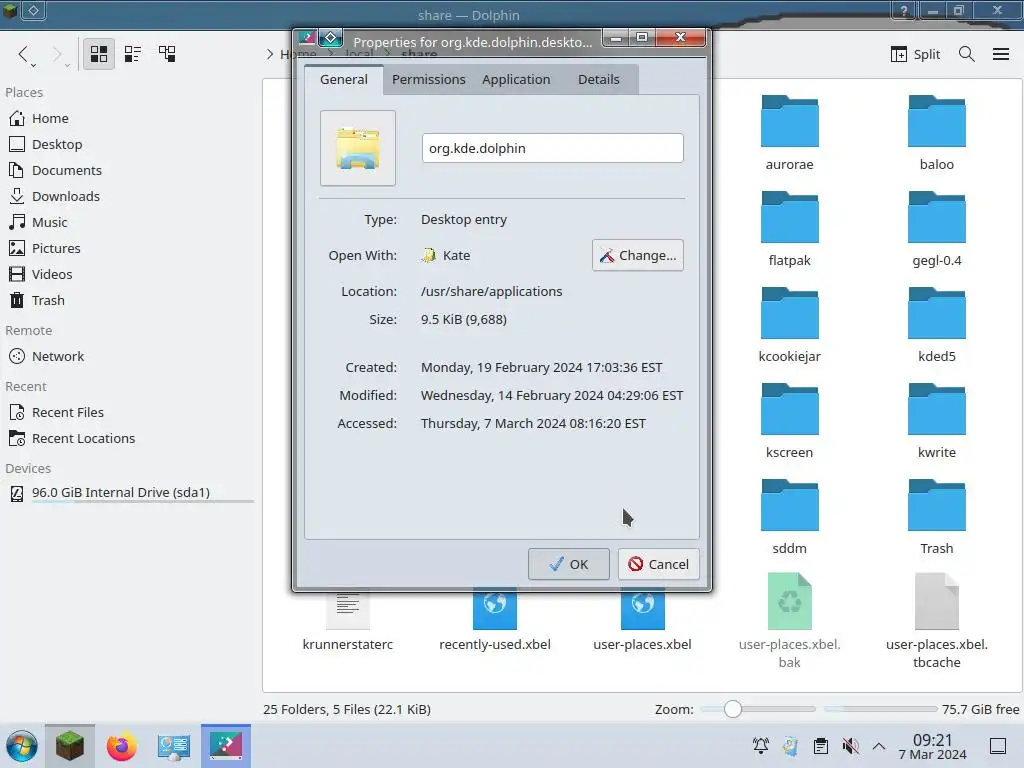Open the clipboard tray icon
This screenshot has height=768, width=1024.
pyautogui.click(x=821, y=746)
